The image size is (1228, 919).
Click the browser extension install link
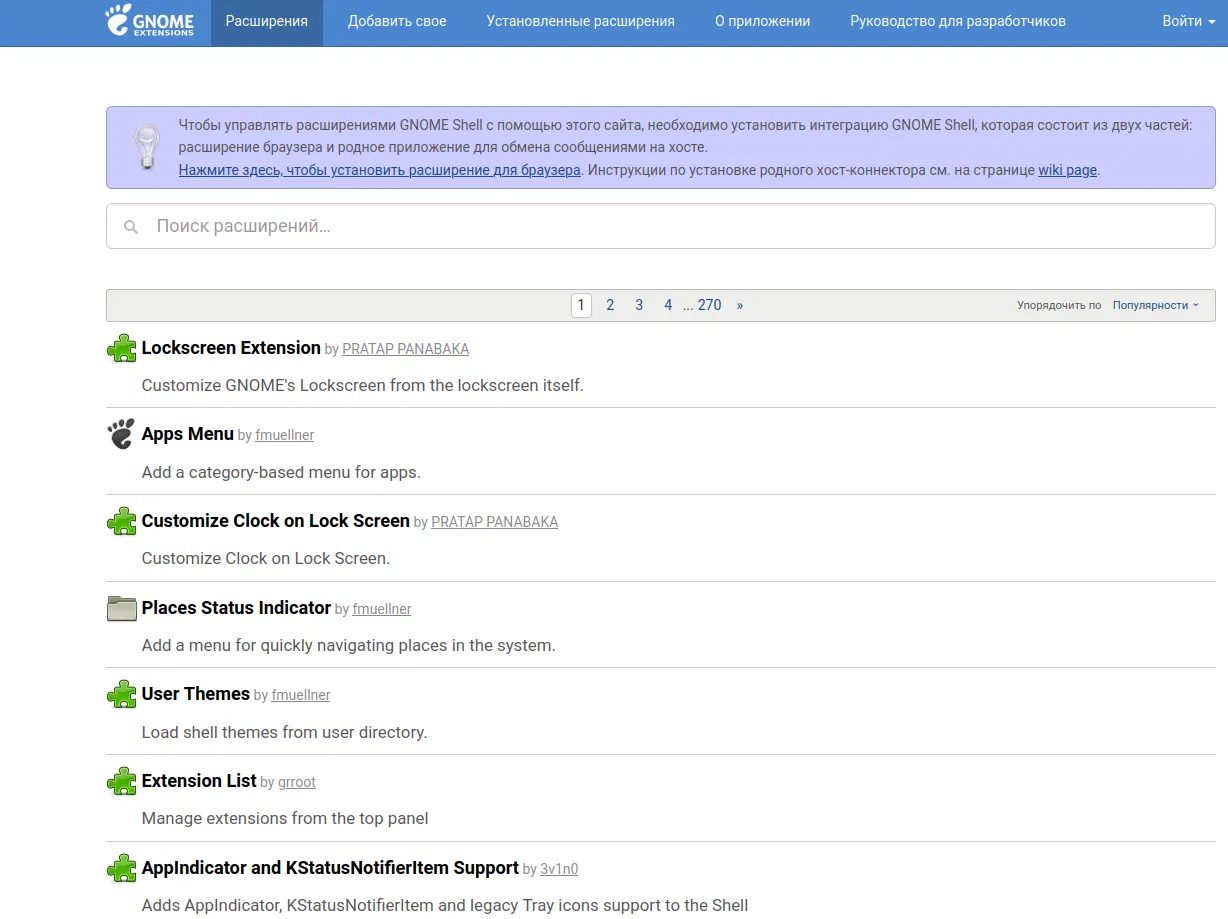click(x=380, y=170)
